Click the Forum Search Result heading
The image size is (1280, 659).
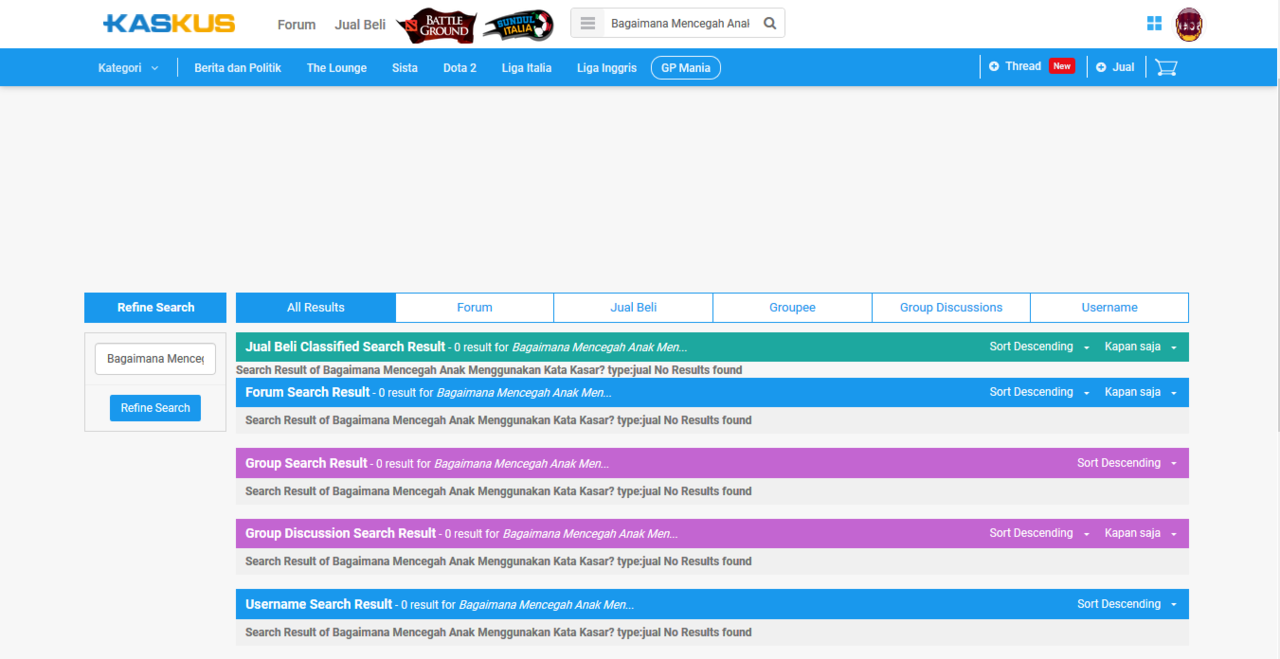(308, 392)
